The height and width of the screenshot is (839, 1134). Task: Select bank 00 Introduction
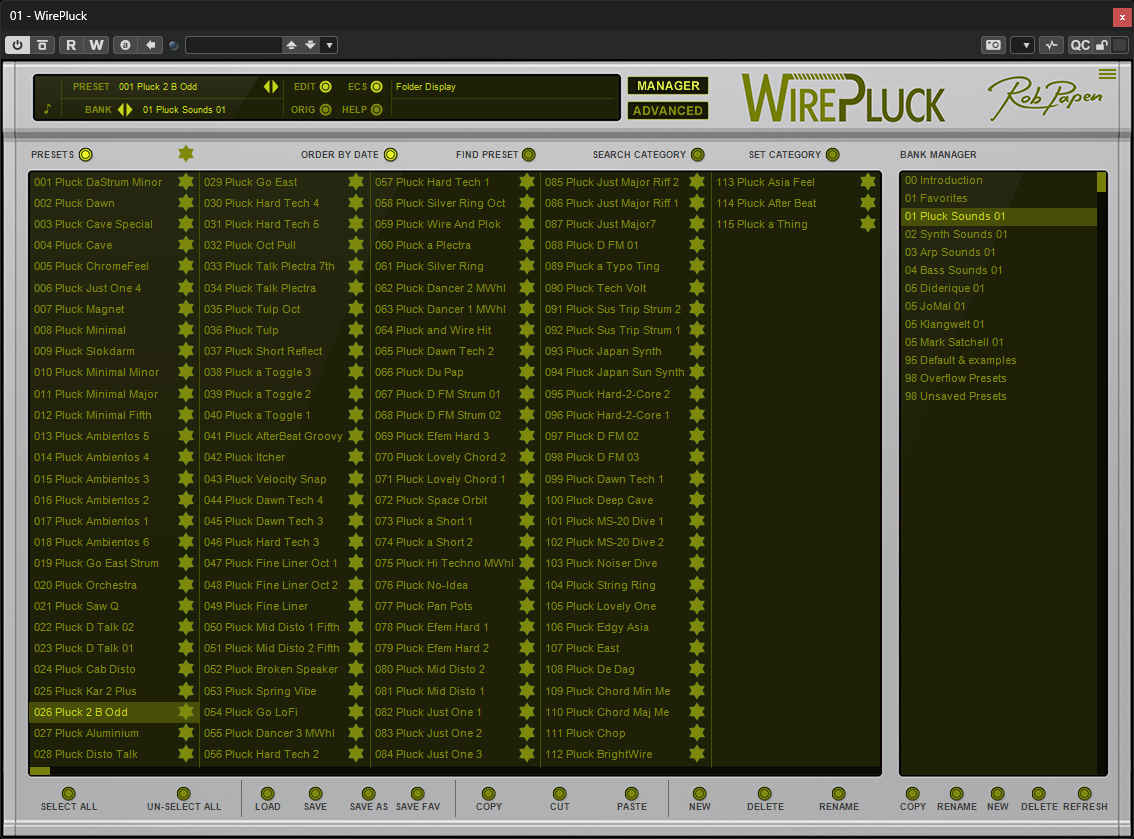pos(998,180)
